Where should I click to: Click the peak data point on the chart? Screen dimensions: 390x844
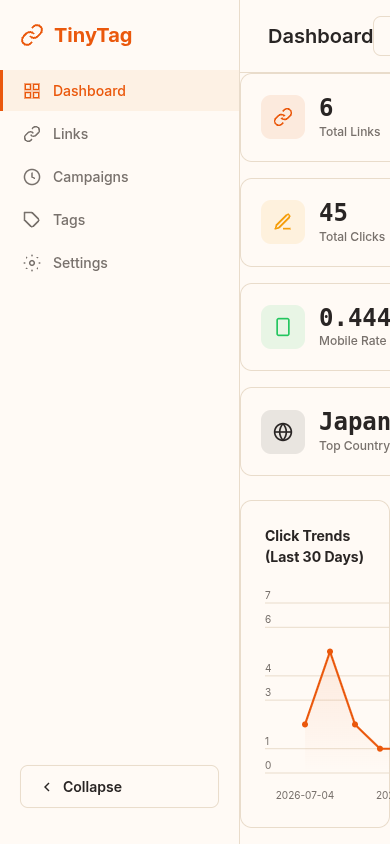tap(330, 652)
